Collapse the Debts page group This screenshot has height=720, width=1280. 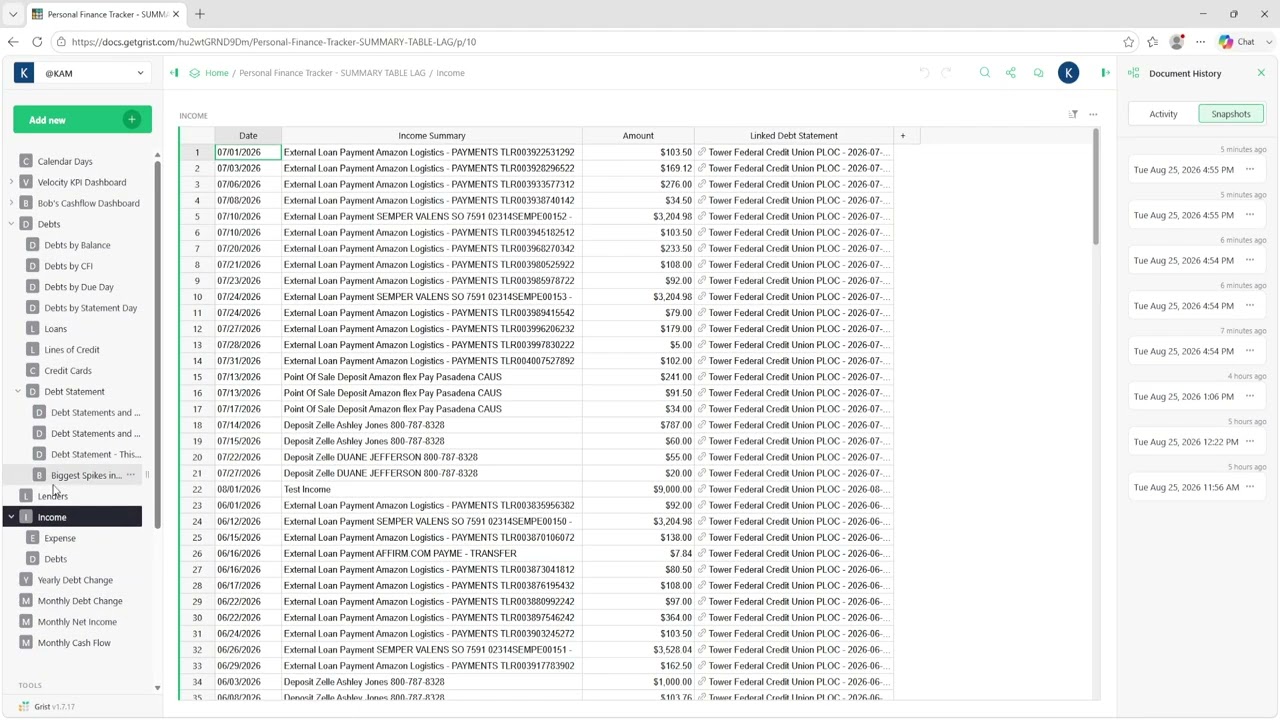click(11, 224)
